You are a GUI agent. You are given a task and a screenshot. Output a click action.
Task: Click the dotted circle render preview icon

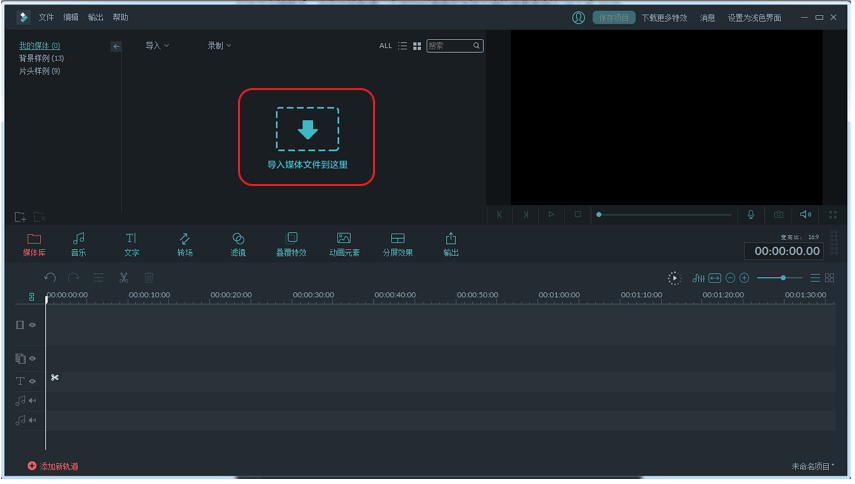pyautogui.click(x=675, y=278)
